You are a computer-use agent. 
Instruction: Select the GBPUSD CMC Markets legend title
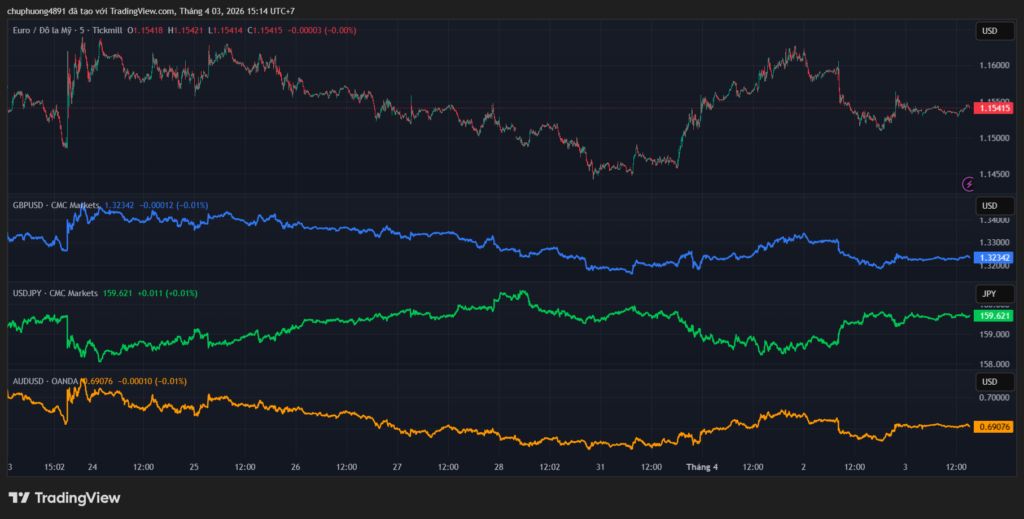point(54,205)
